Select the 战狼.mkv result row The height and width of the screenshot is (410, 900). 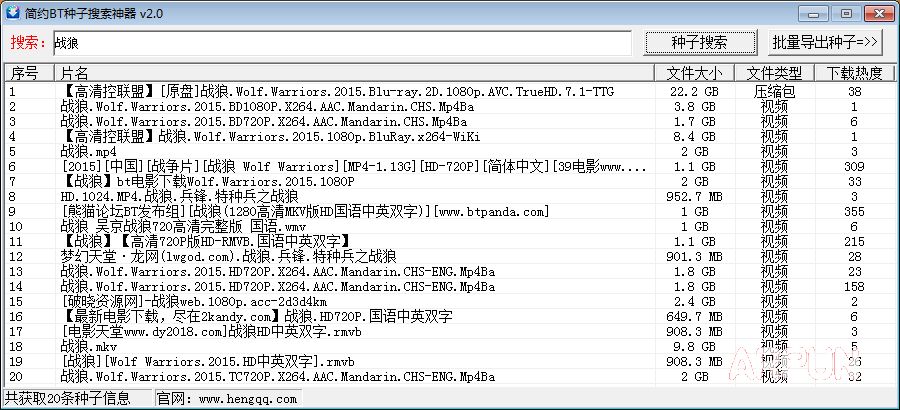[x=449, y=347]
